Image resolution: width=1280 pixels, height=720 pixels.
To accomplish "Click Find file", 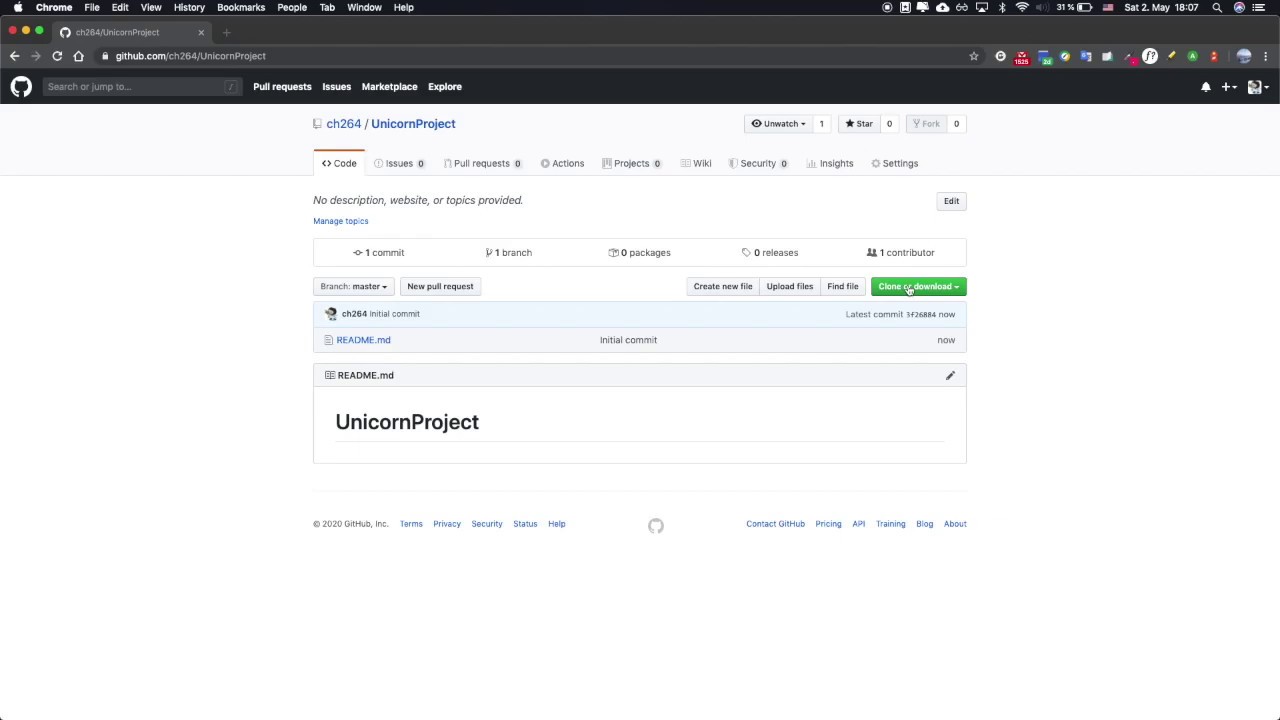I will 843,287.
